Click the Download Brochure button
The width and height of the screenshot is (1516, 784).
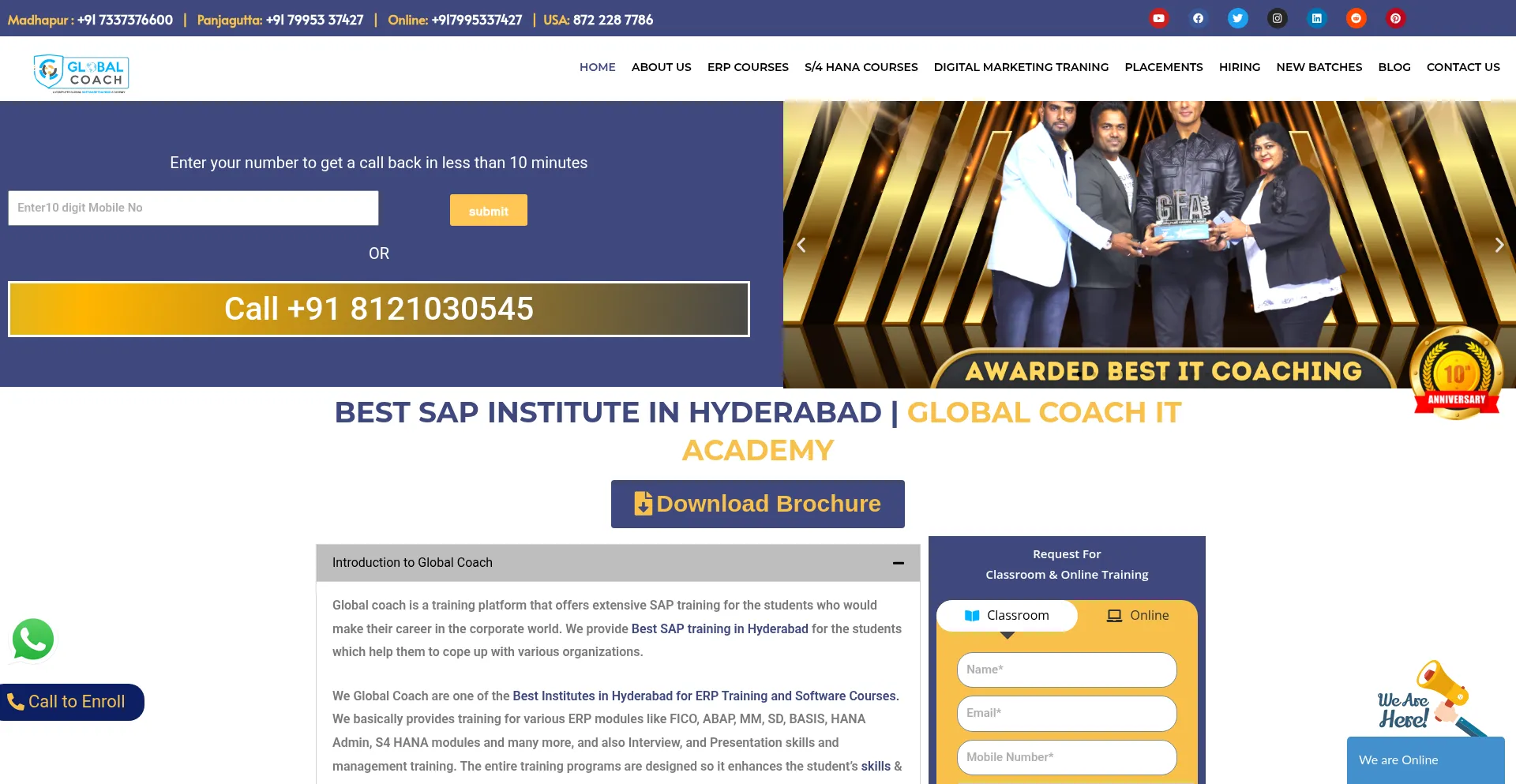coord(757,504)
